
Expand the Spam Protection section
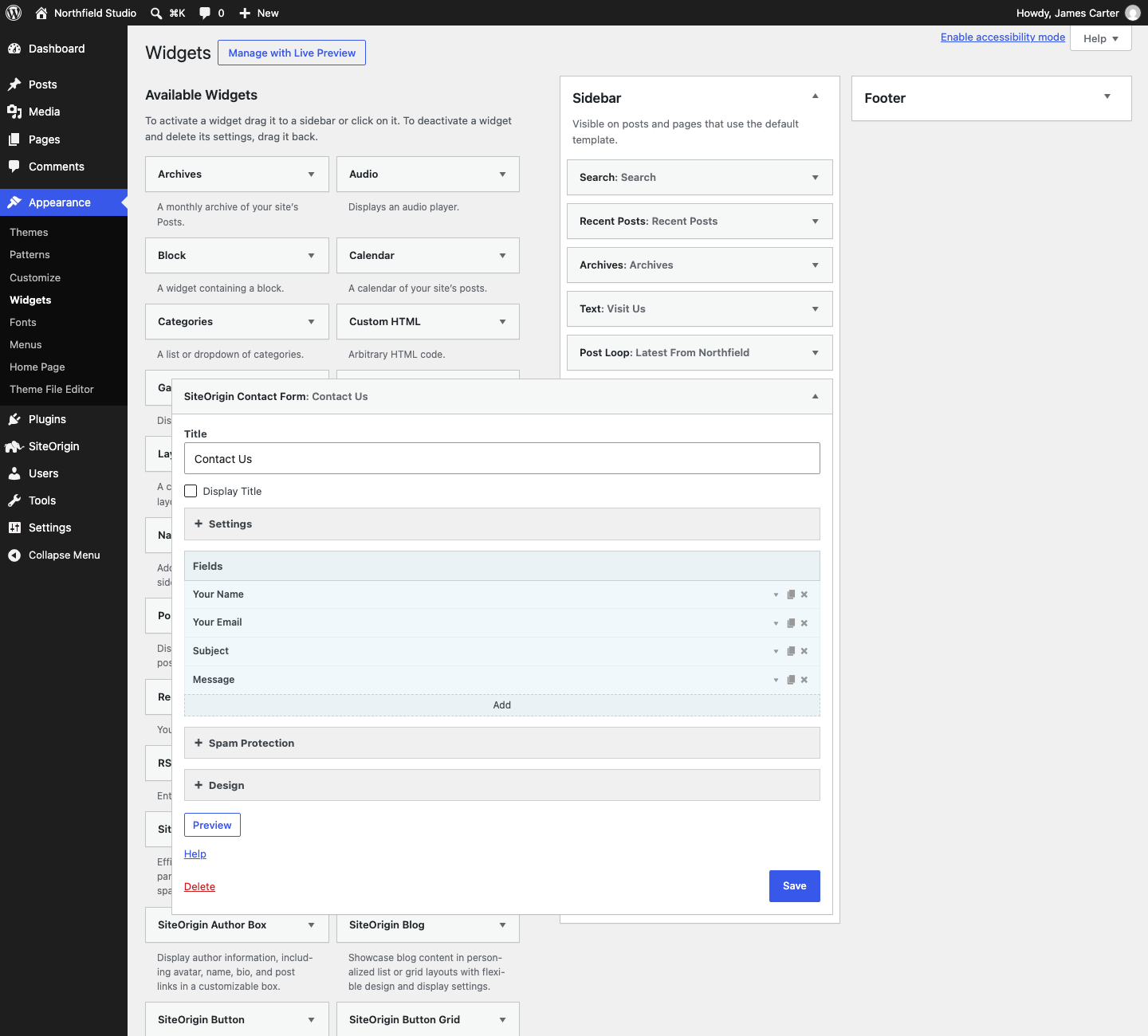[502, 743]
